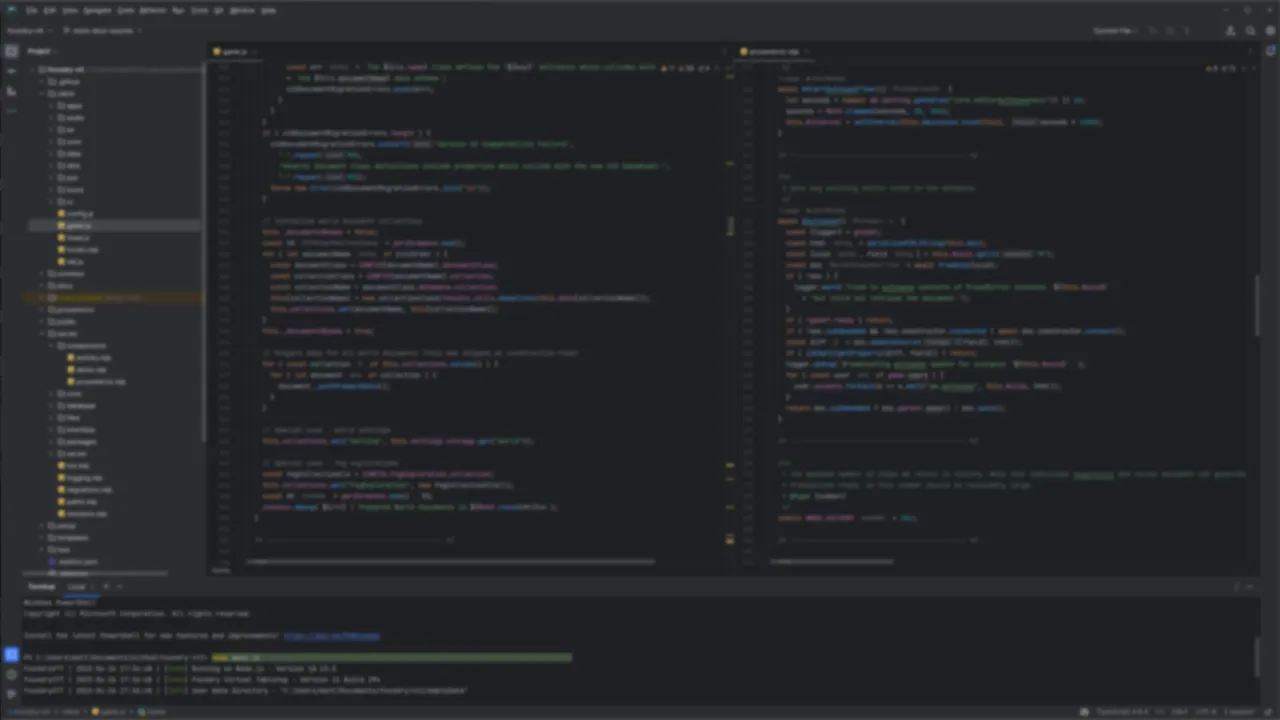Open the File menu
1280x720 pixels.
[32, 10]
